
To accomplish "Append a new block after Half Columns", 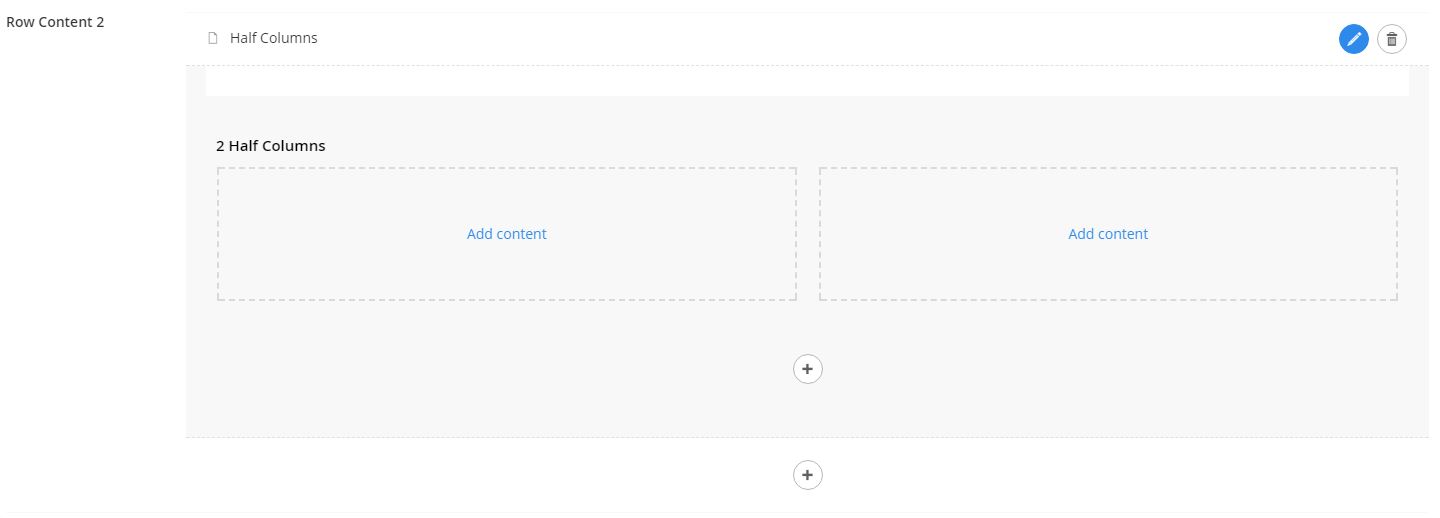I will pos(808,474).
